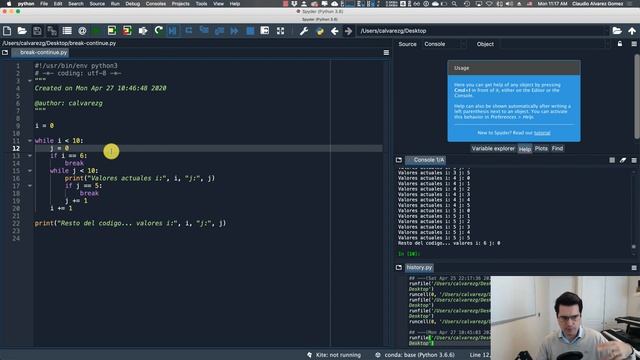Open the Help pane options menu

634,44
